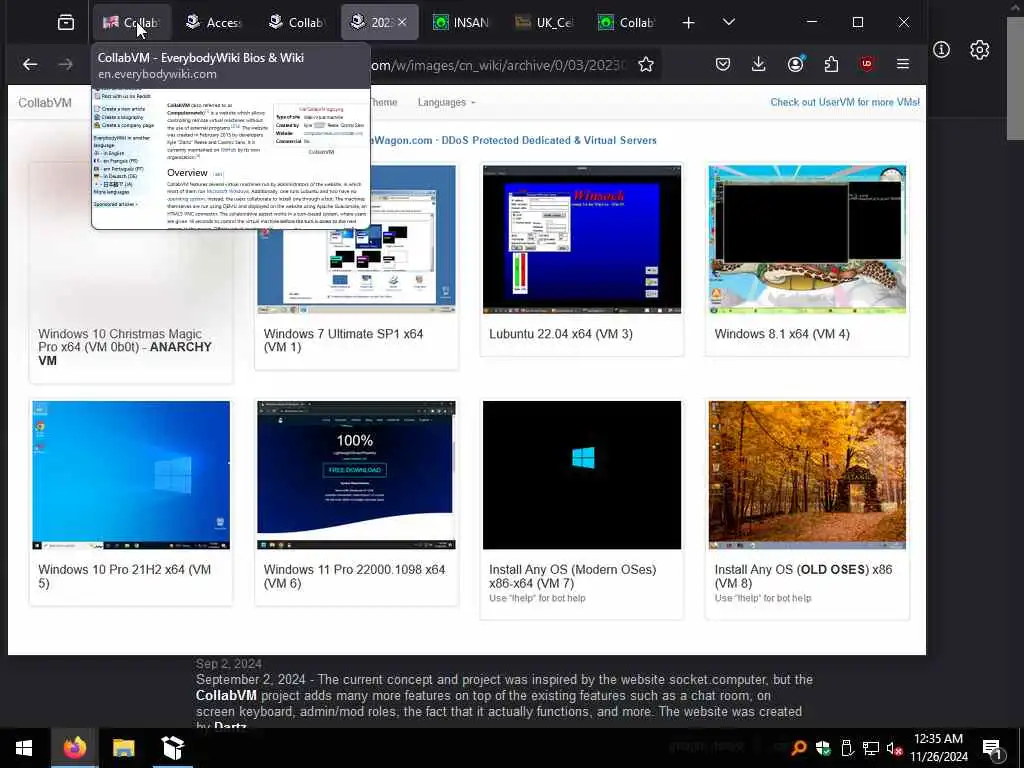Open the Firefox View icon

66,23
